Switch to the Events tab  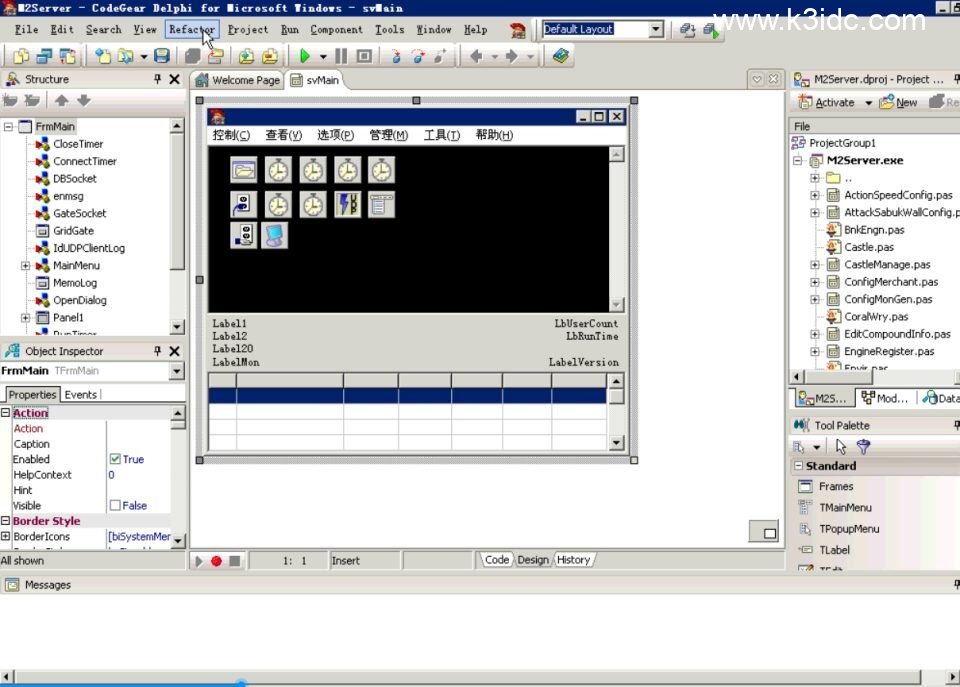pyautogui.click(x=80, y=395)
